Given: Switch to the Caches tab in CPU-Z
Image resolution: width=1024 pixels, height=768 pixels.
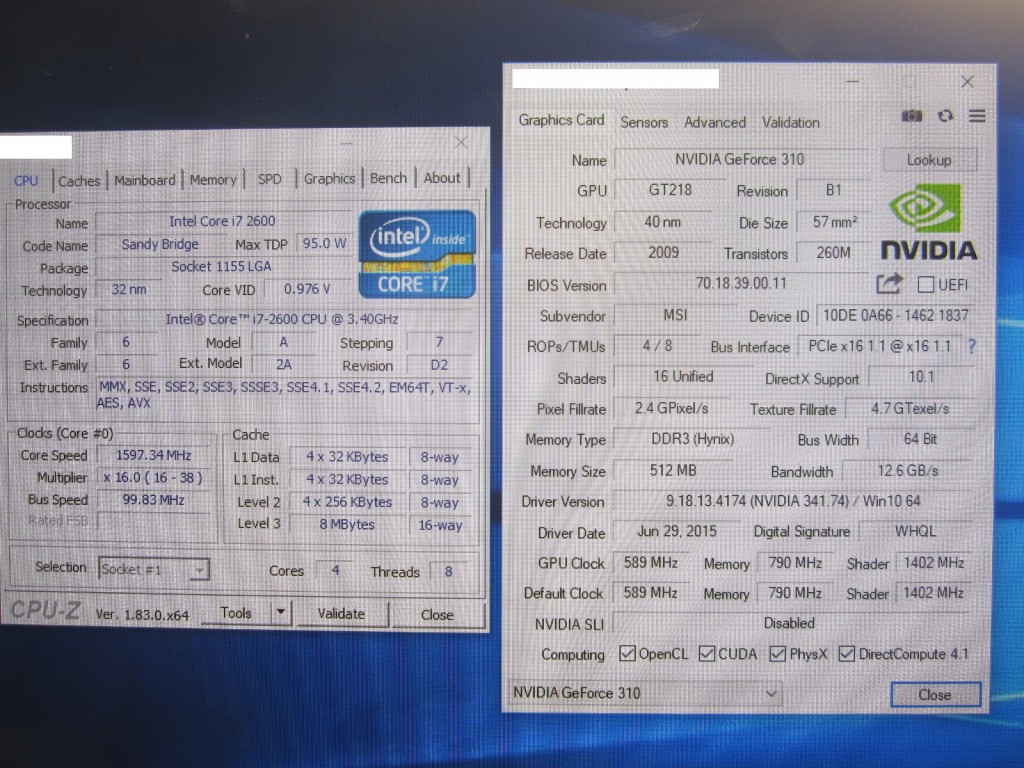Looking at the screenshot, I should click(79, 181).
